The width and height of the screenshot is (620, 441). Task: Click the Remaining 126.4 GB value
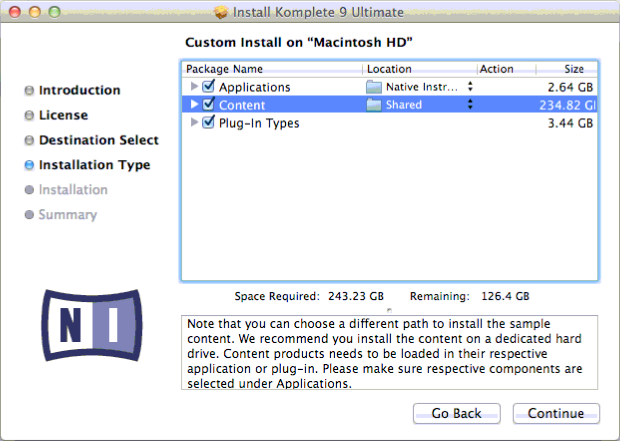(x=505, y=296)
